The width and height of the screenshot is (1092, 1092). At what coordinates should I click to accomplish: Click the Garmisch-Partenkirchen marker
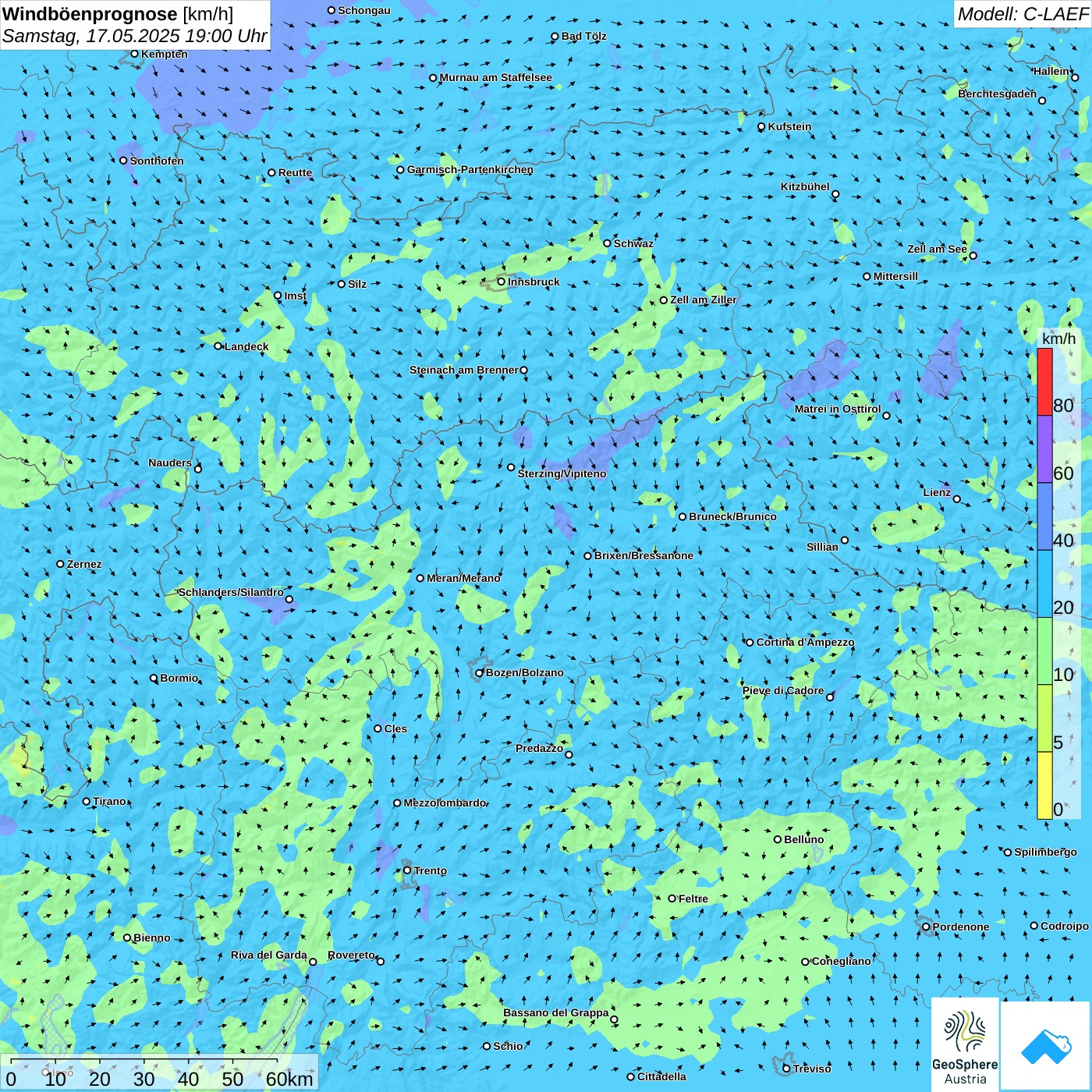pos(400,169)
